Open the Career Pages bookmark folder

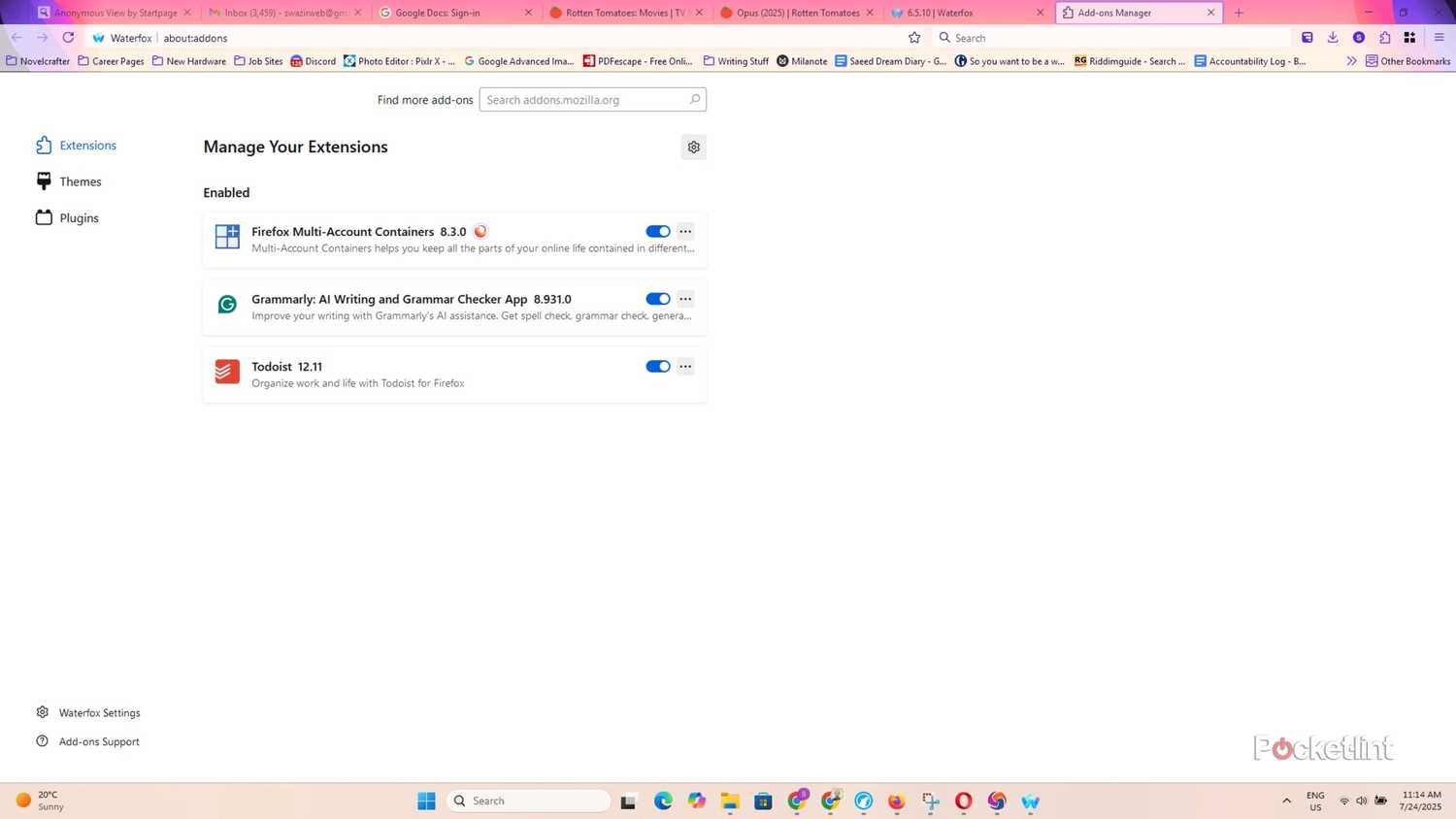click(111, 61)
